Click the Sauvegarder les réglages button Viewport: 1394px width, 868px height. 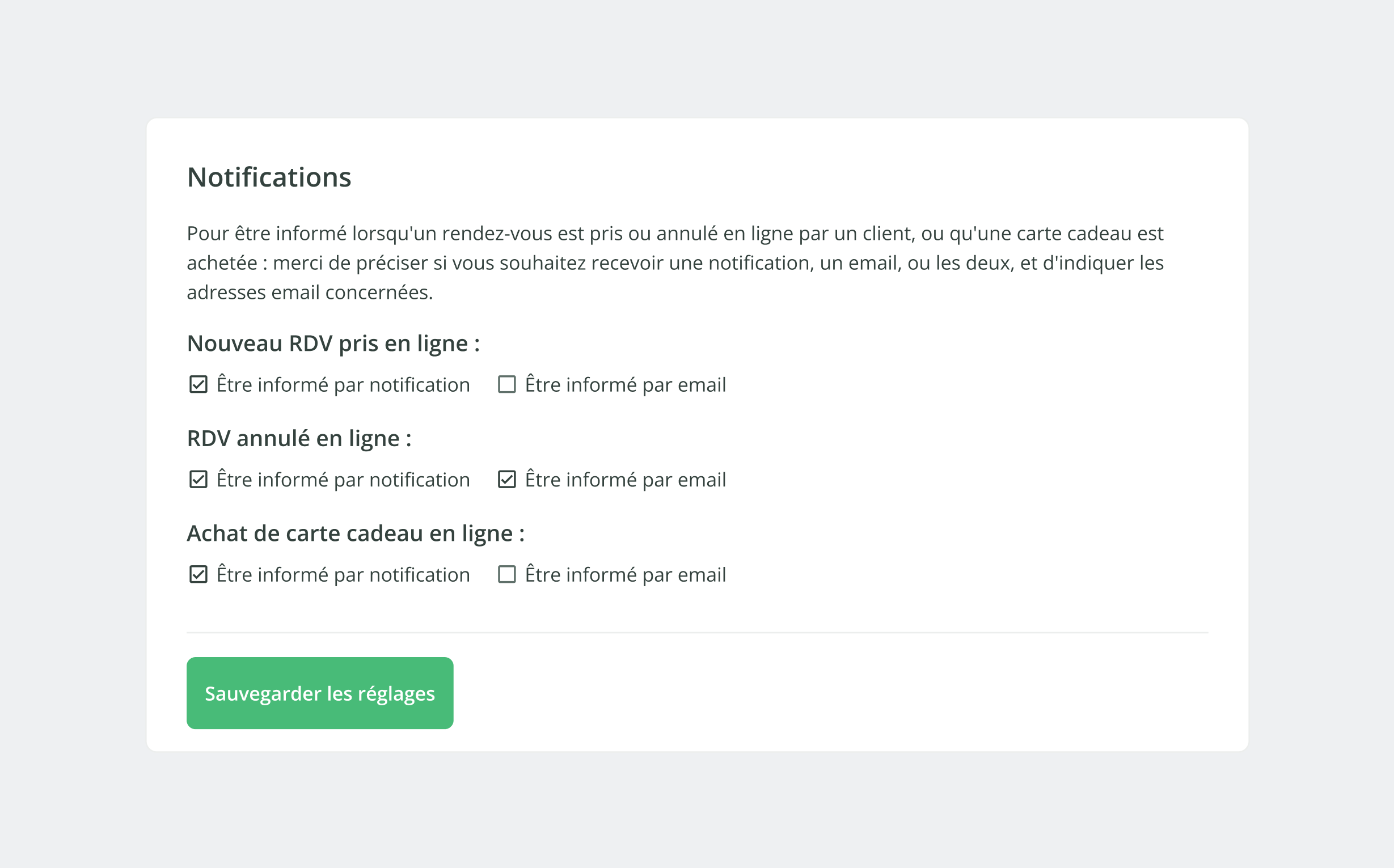coord(320,693)
